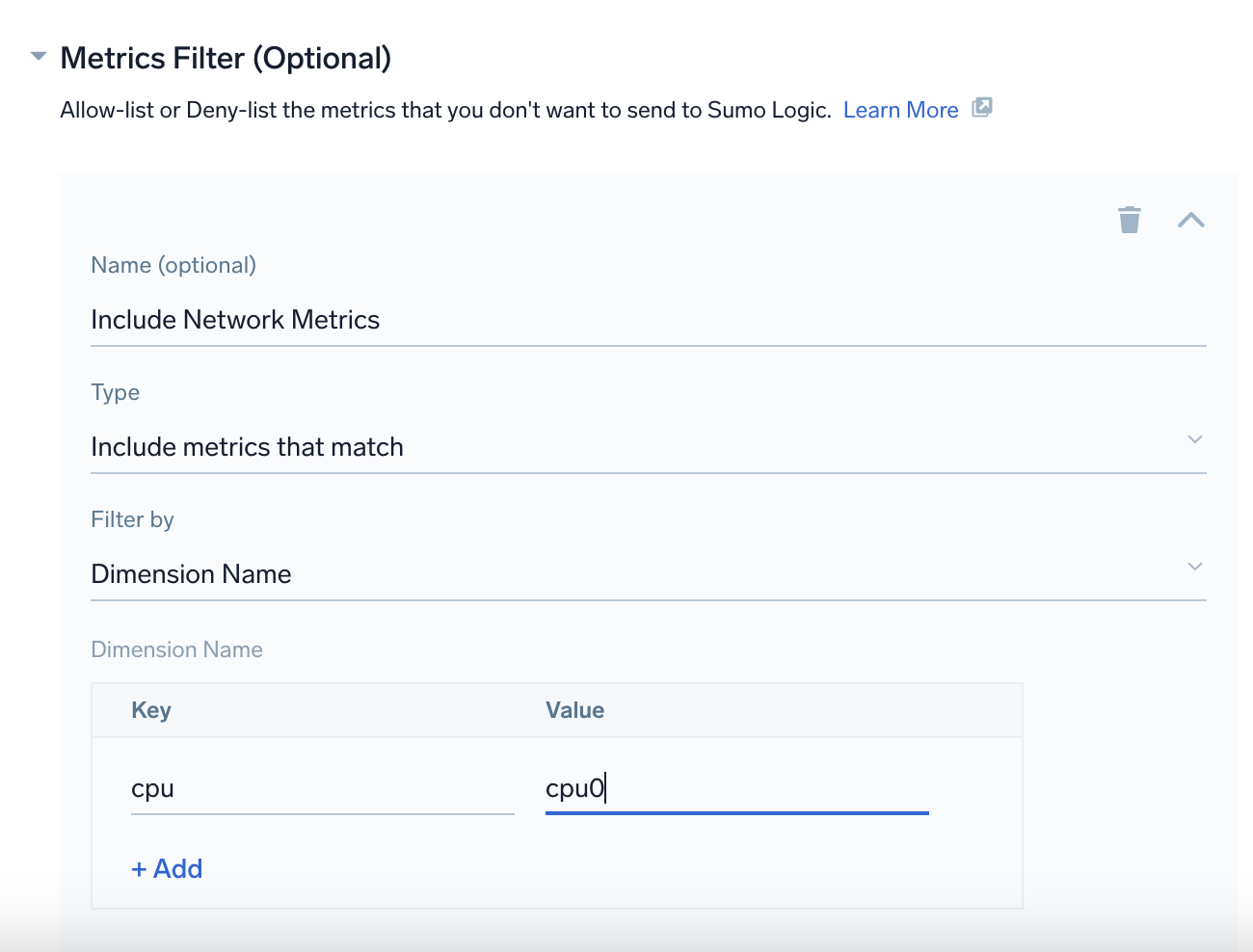The width and height of the screenshot is (1253, 952).
Task: Focus the Key field containing cpu
Action: pos(322,789)
